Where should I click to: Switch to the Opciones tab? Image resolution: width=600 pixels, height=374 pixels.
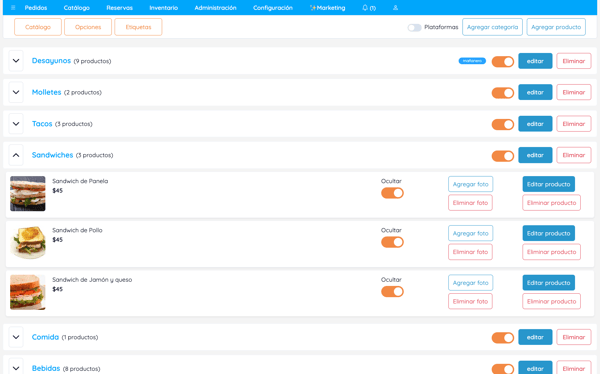point(88,27)
